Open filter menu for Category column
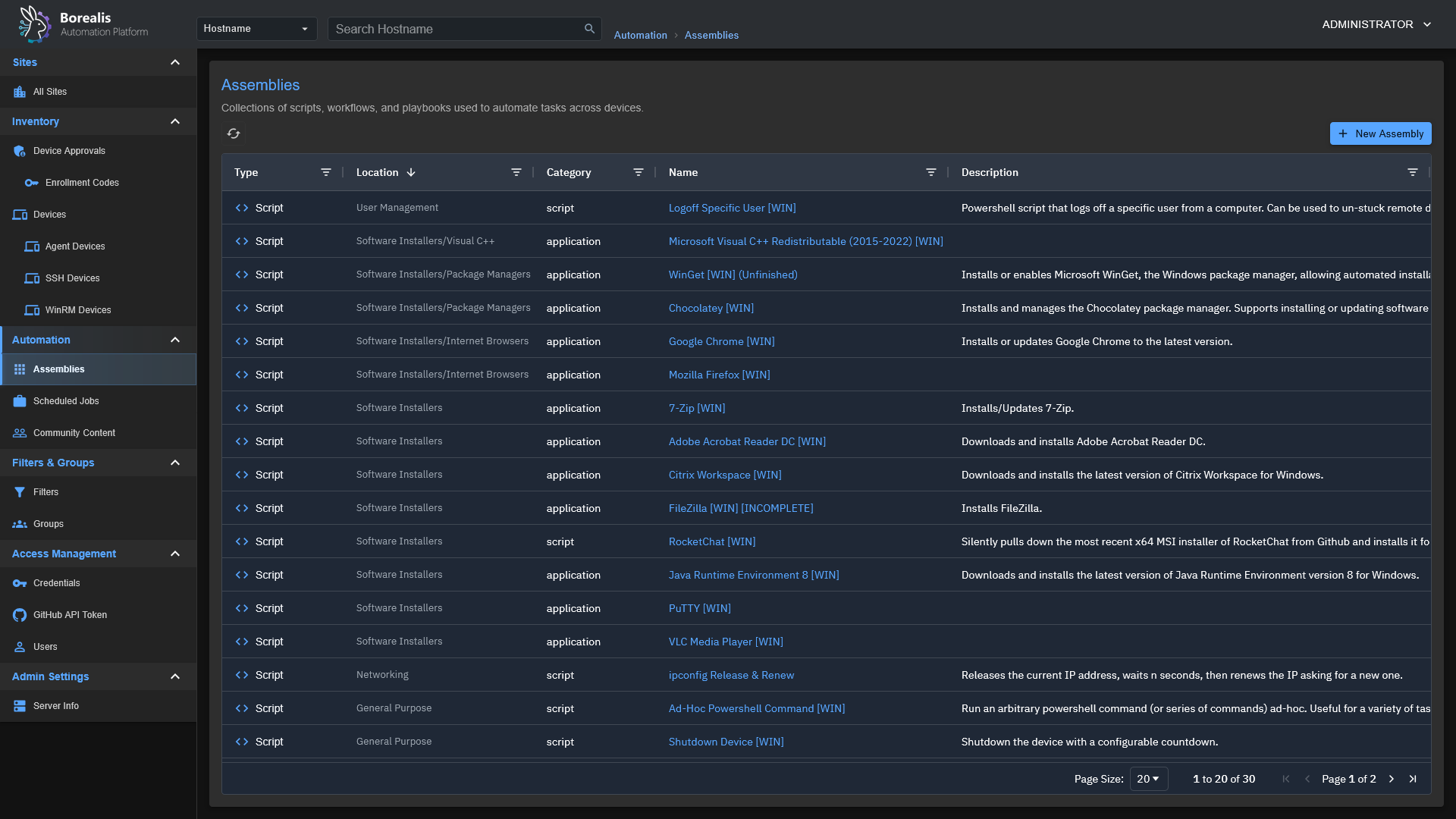Screen dimensions: 1456x819 pos(639,172)
